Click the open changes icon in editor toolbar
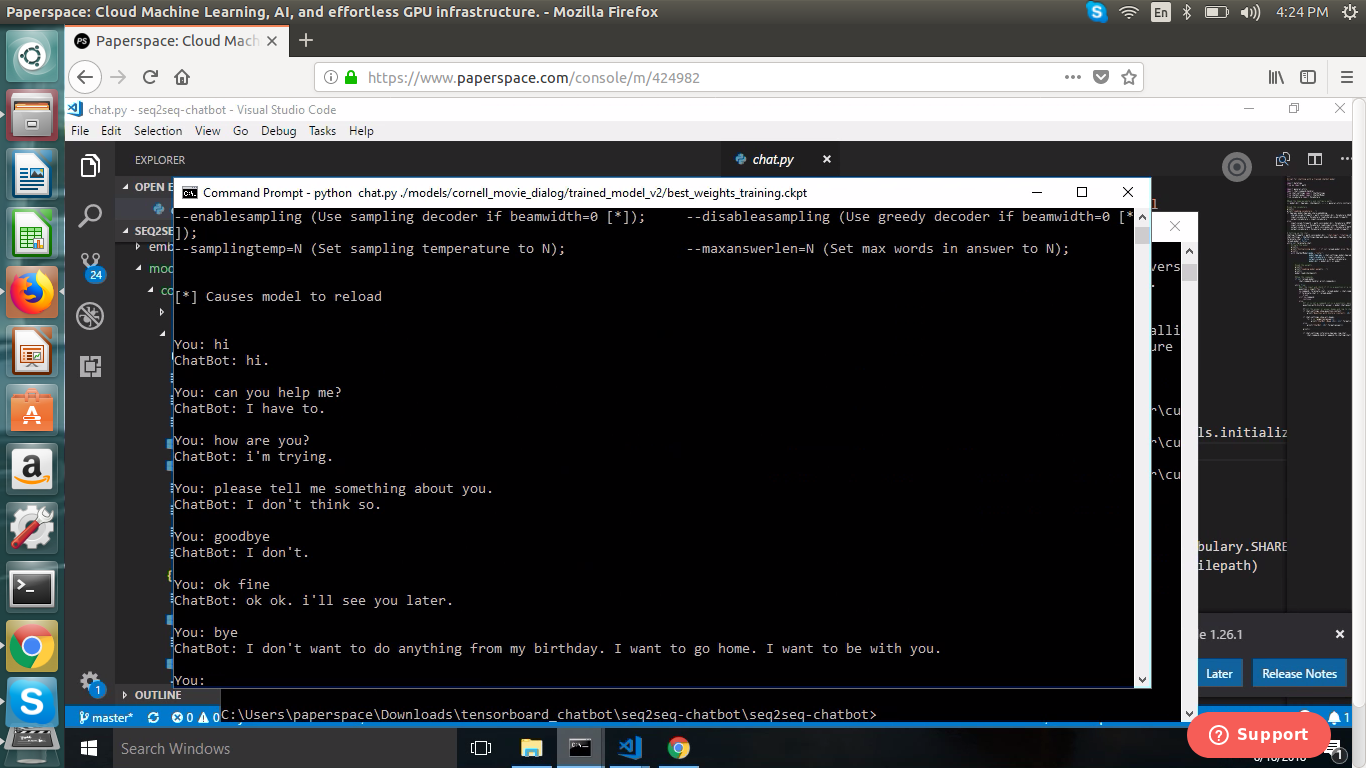Screen dimensions: 1366x768 1283,159
